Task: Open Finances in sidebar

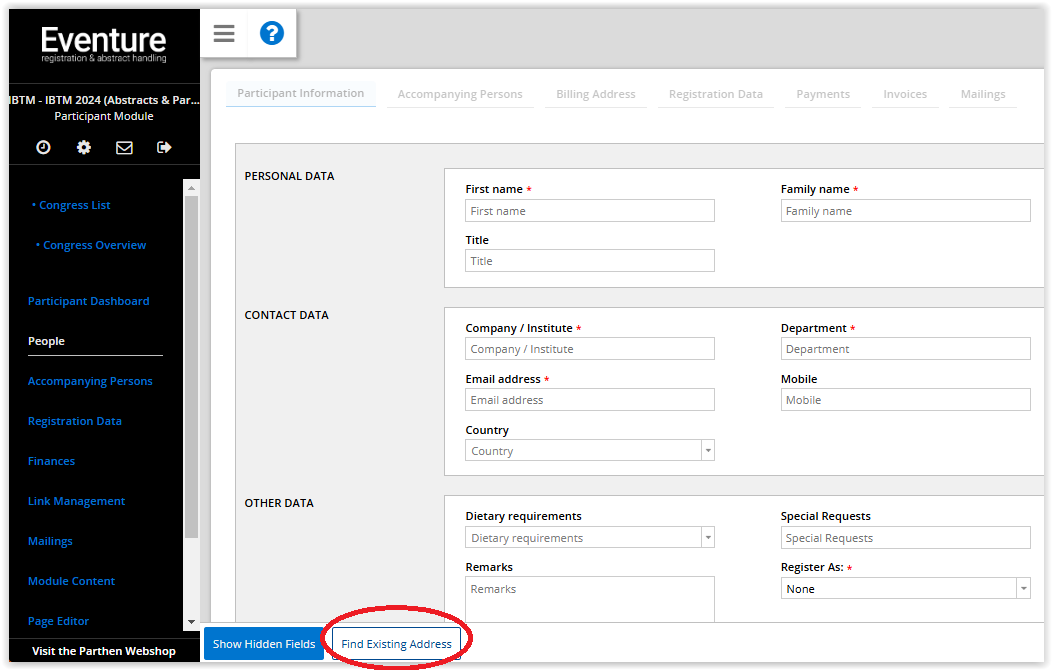Action: [51, 461]
